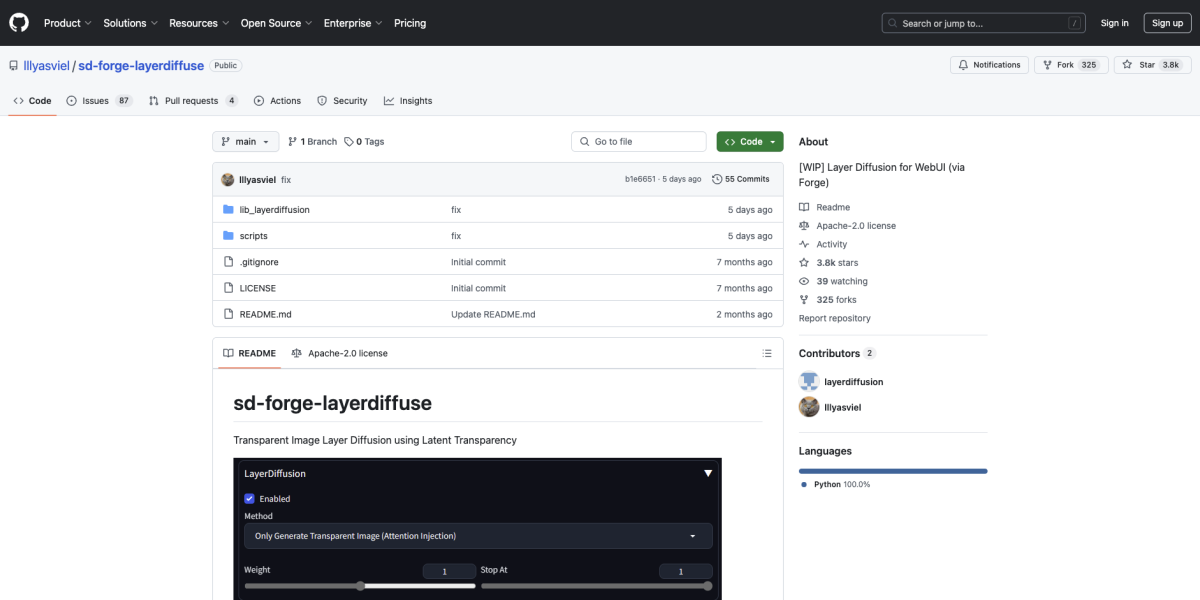The width and height of the screenshot is (1200, 600).
Task: Click the Insights graph icon
Action: [x=388, y=100]
